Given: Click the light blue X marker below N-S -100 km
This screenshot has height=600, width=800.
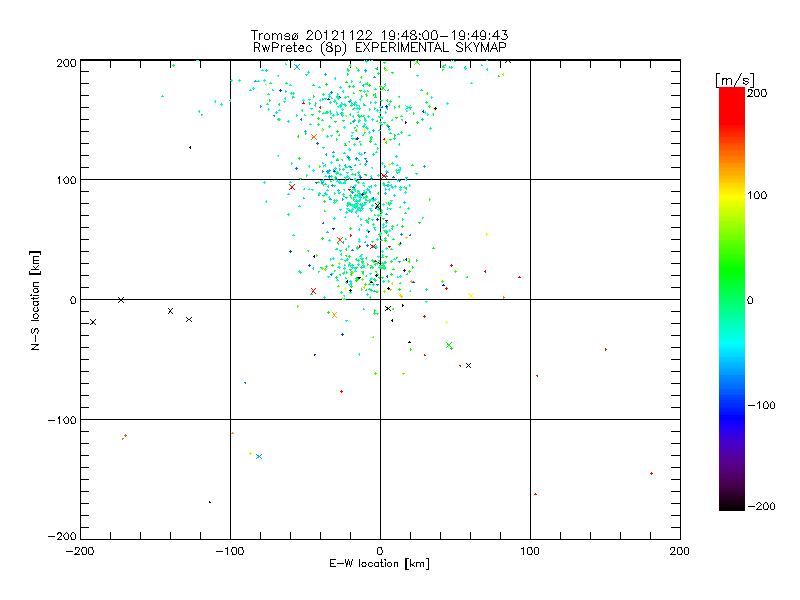Looking at the screenshot, I should pos(259,456).
